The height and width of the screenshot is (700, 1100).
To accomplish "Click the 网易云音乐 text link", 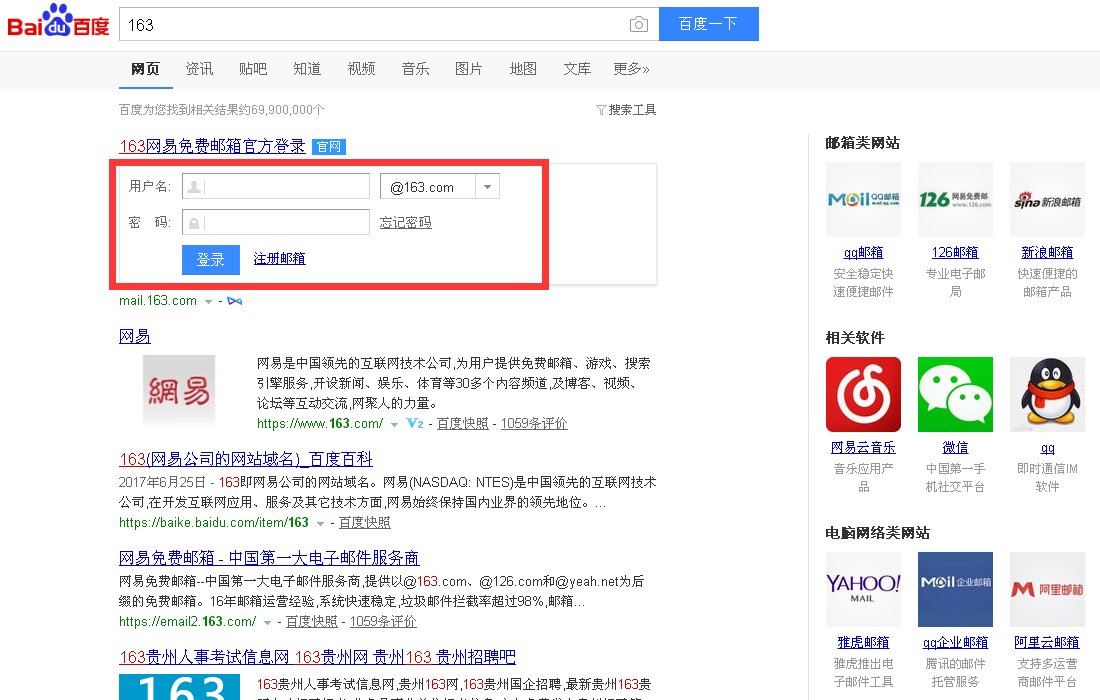I will (863, 447).
